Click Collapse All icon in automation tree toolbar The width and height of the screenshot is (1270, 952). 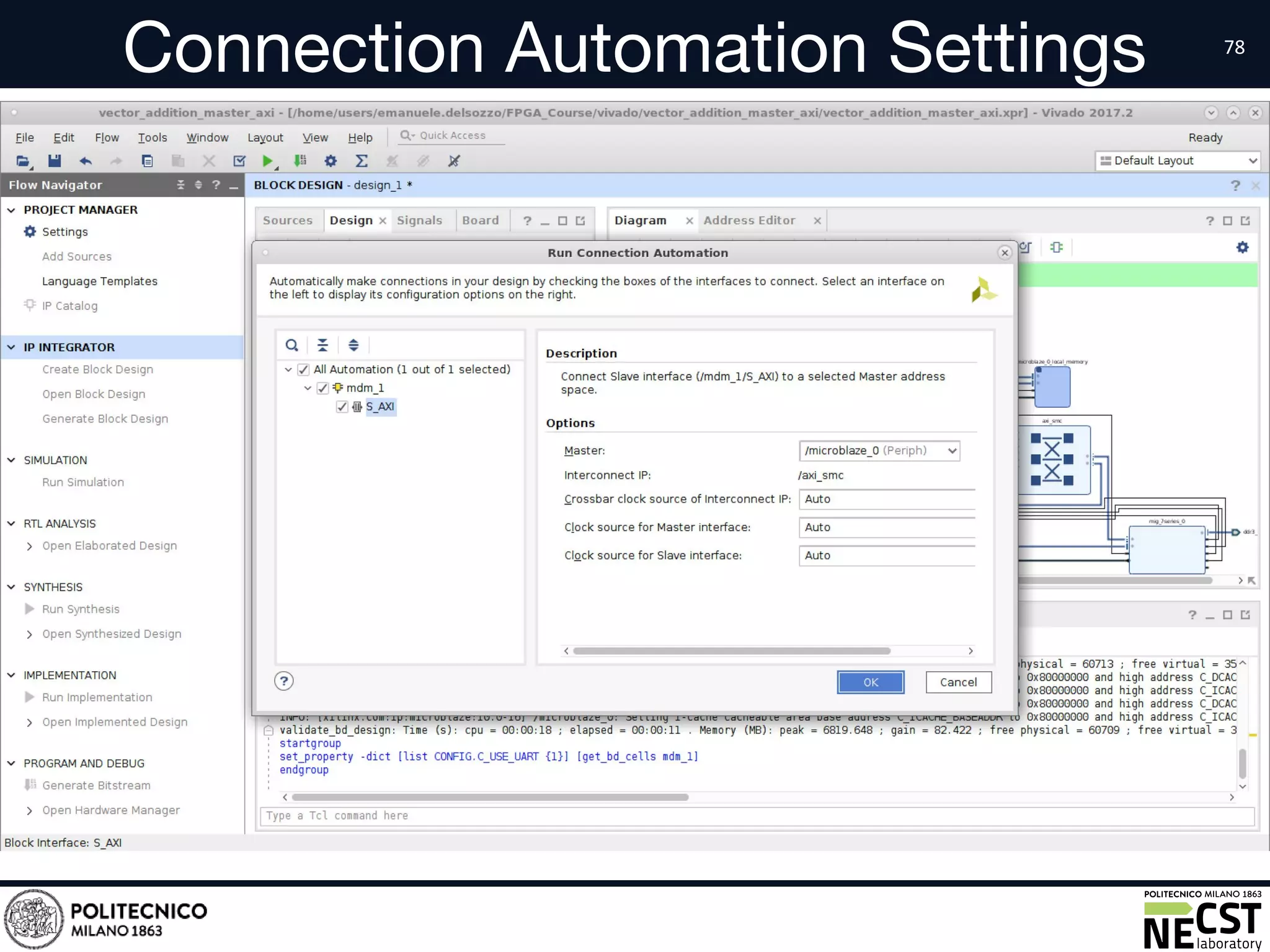(322, 345)
